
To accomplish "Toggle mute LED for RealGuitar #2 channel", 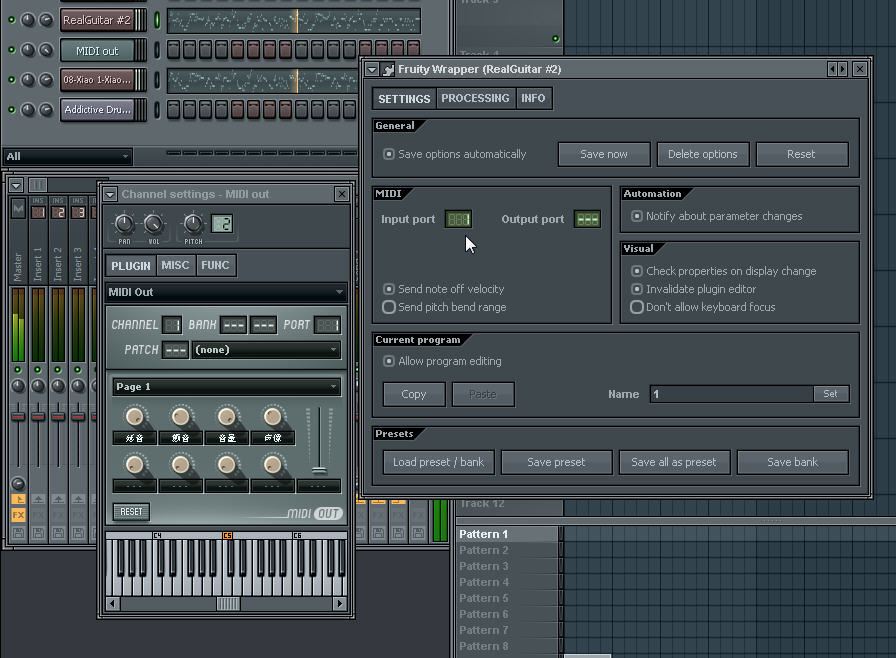I will pyautogui.click(x=11, y=20).
